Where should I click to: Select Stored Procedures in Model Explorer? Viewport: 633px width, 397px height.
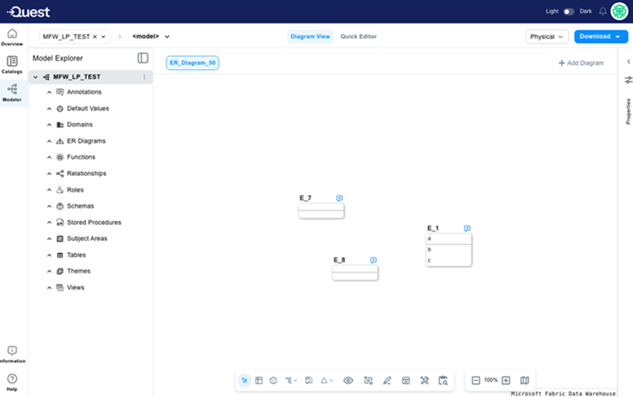[x=94, y=223]
